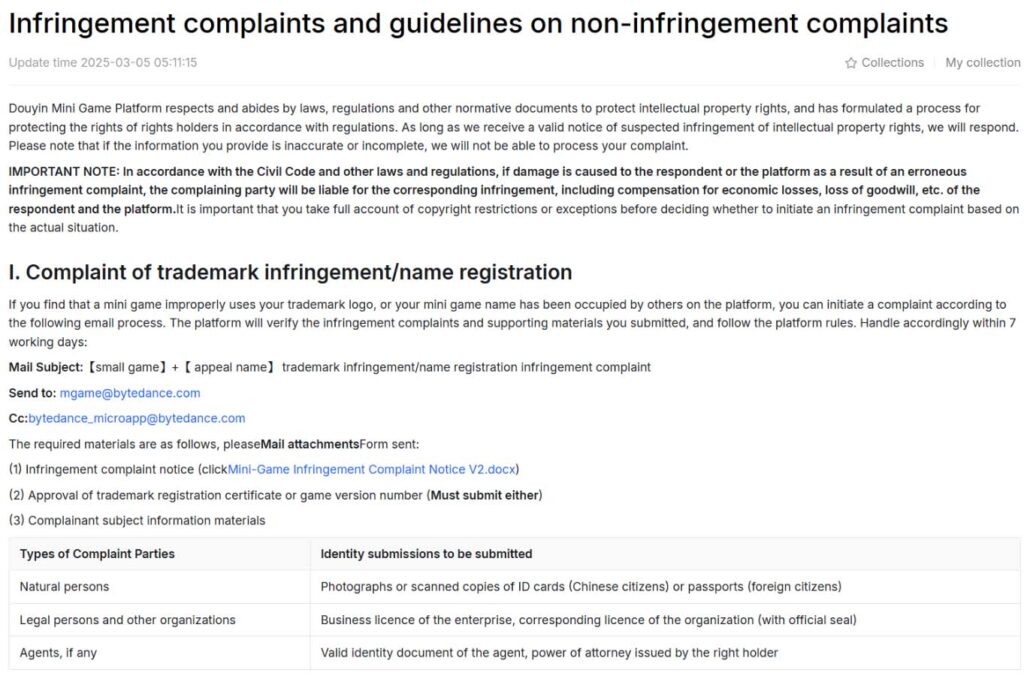Click the 'Agents, if any' table cell
Screen dimensions: 1024x676
tap(159, 652)
